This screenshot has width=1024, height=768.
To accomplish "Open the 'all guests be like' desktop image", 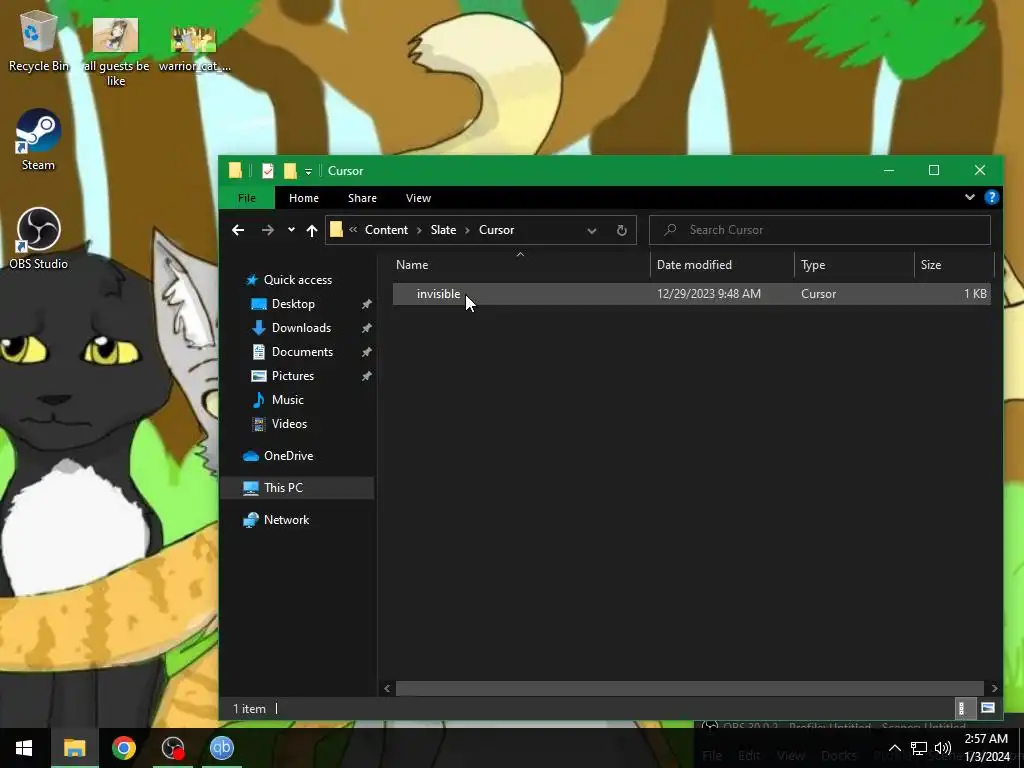I will click(x=116, y=52).
